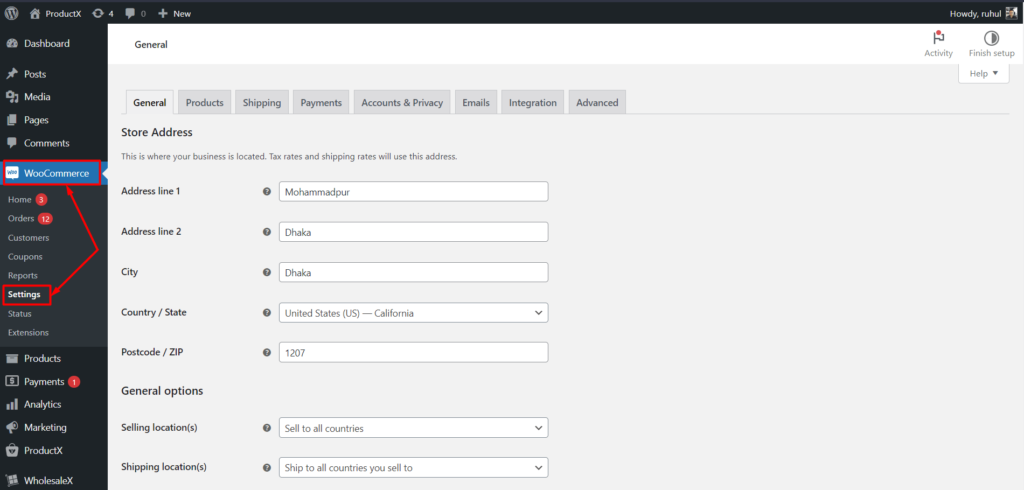Click the New plus icon in the admin bar
Viewport: 1024px width, 490px height.
[x=163, y=13]
